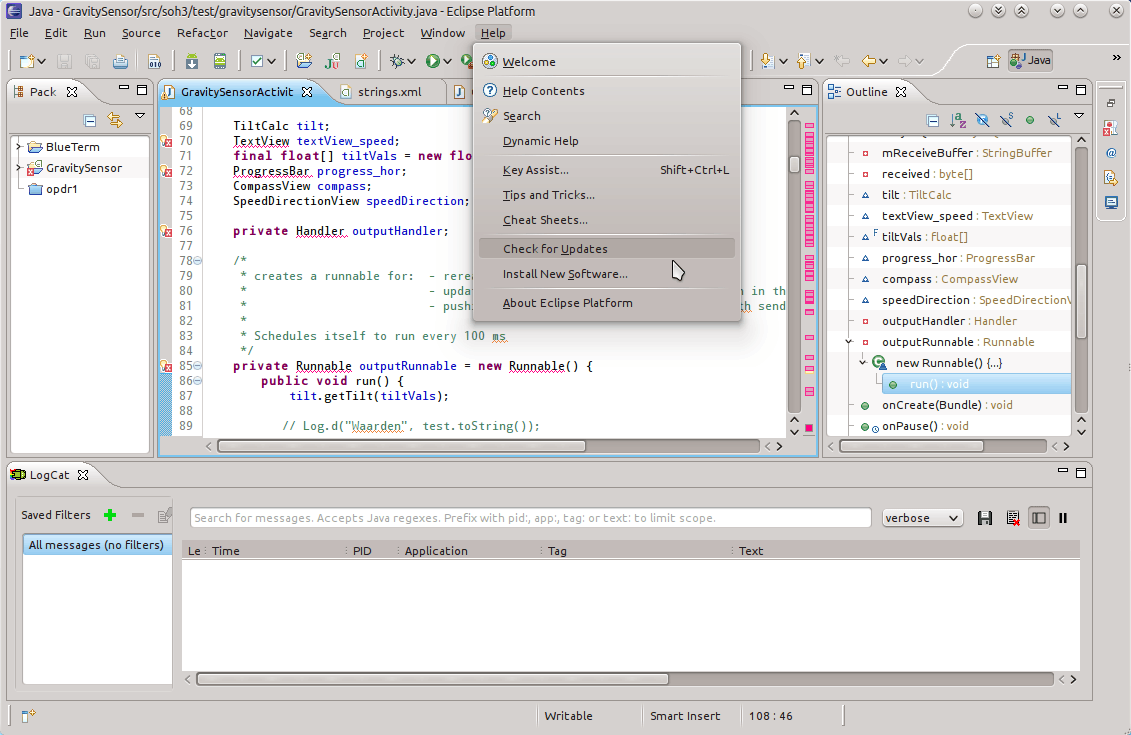
Task: Toggle Link with Editor in Package Explorer
Action: [115, 120]
